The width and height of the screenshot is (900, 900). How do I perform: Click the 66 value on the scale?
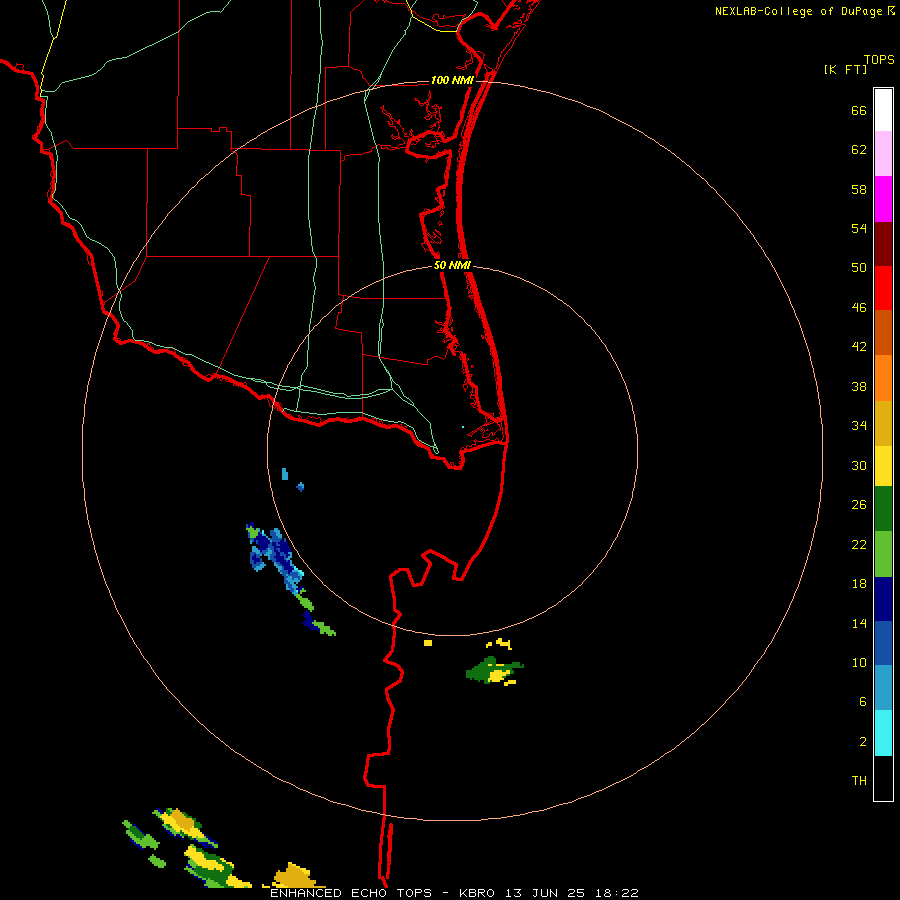pos(859,111)
